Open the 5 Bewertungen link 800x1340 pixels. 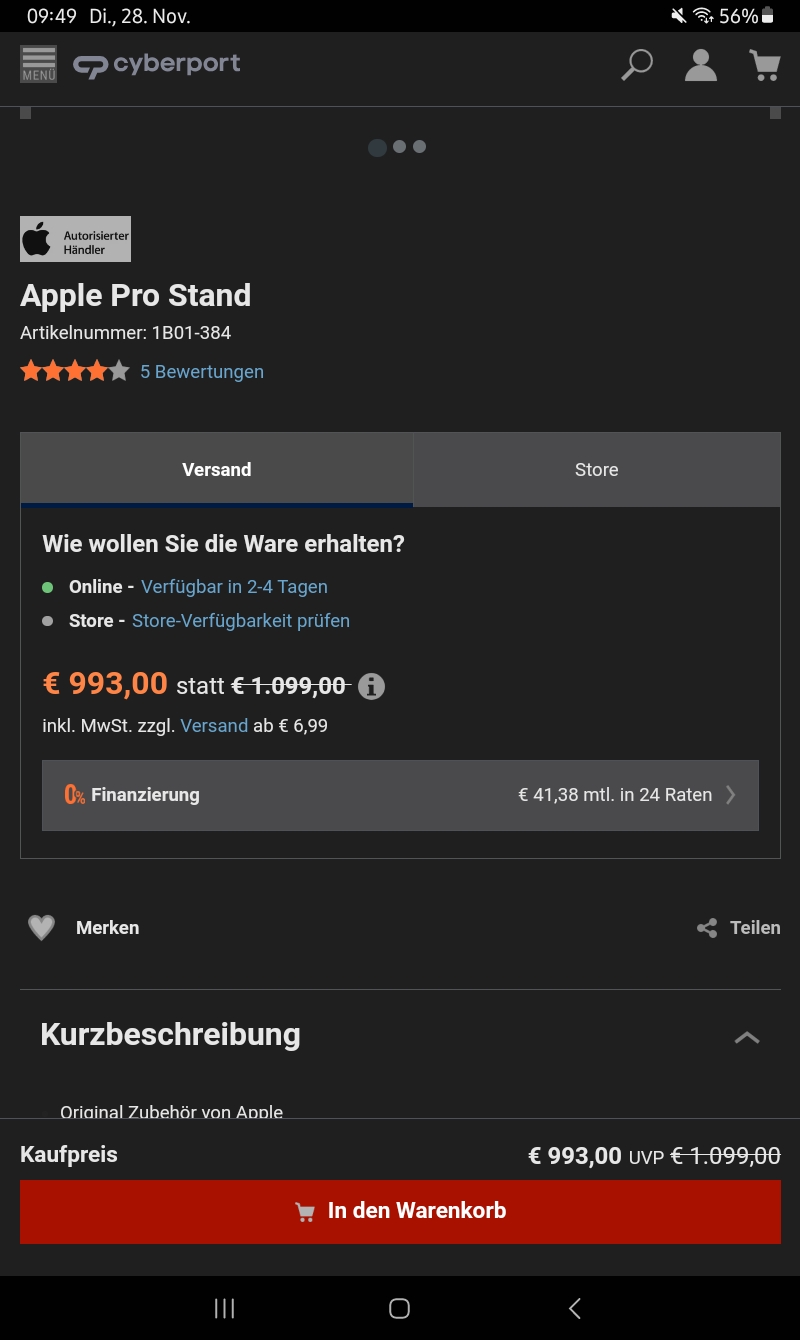click(x=202, y=372)
